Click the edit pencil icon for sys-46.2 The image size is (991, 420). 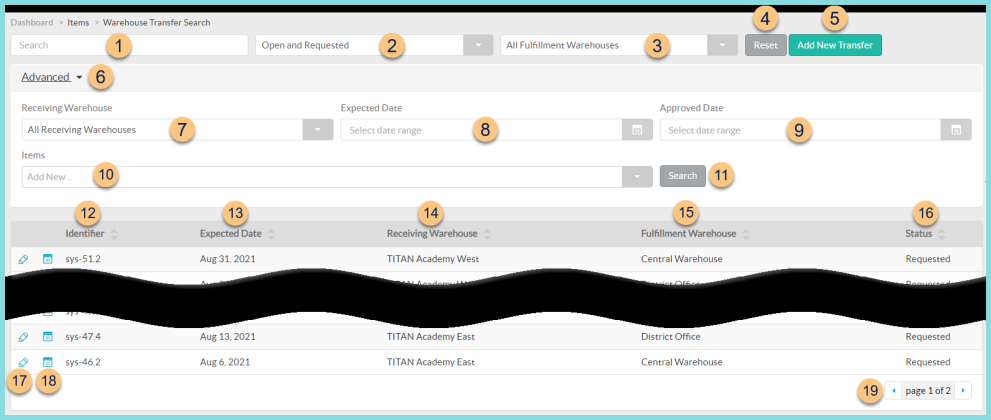click(x=23, y=363)
